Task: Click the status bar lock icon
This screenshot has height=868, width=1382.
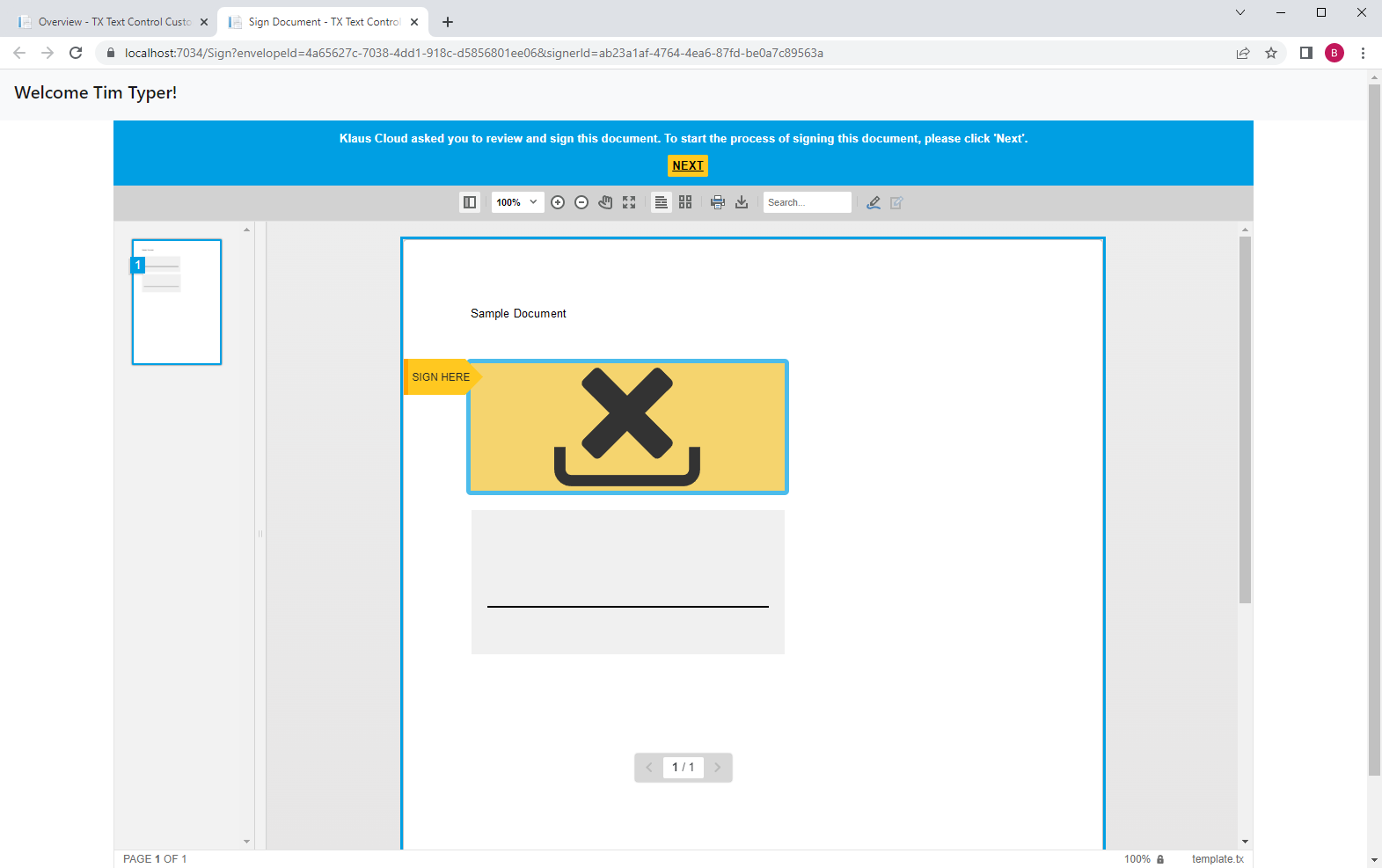Action: click(1160, 859)
